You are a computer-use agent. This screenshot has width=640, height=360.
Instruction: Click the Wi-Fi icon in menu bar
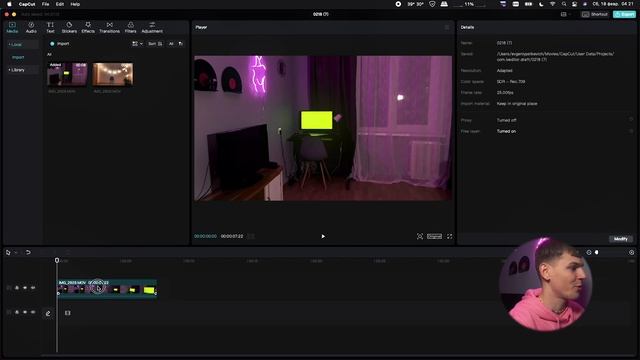[552, 4]
